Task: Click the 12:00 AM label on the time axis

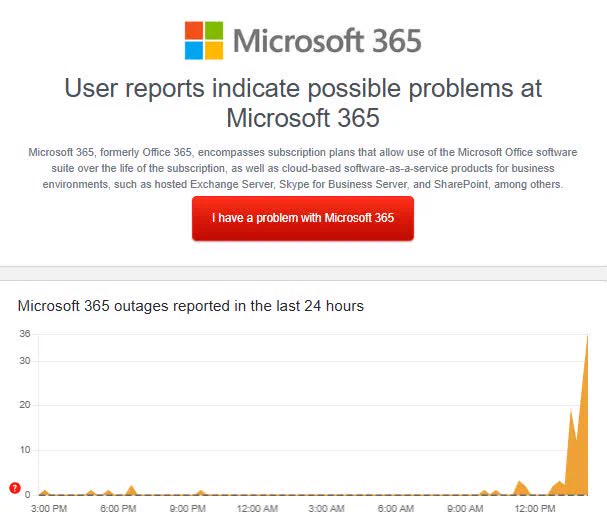Action: click(x=257, y=508)
